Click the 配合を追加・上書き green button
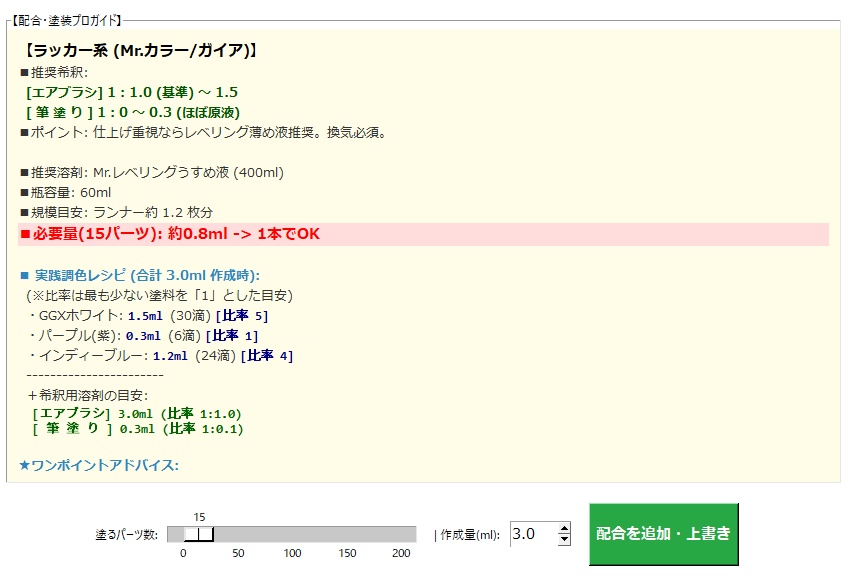 point(663,533)
